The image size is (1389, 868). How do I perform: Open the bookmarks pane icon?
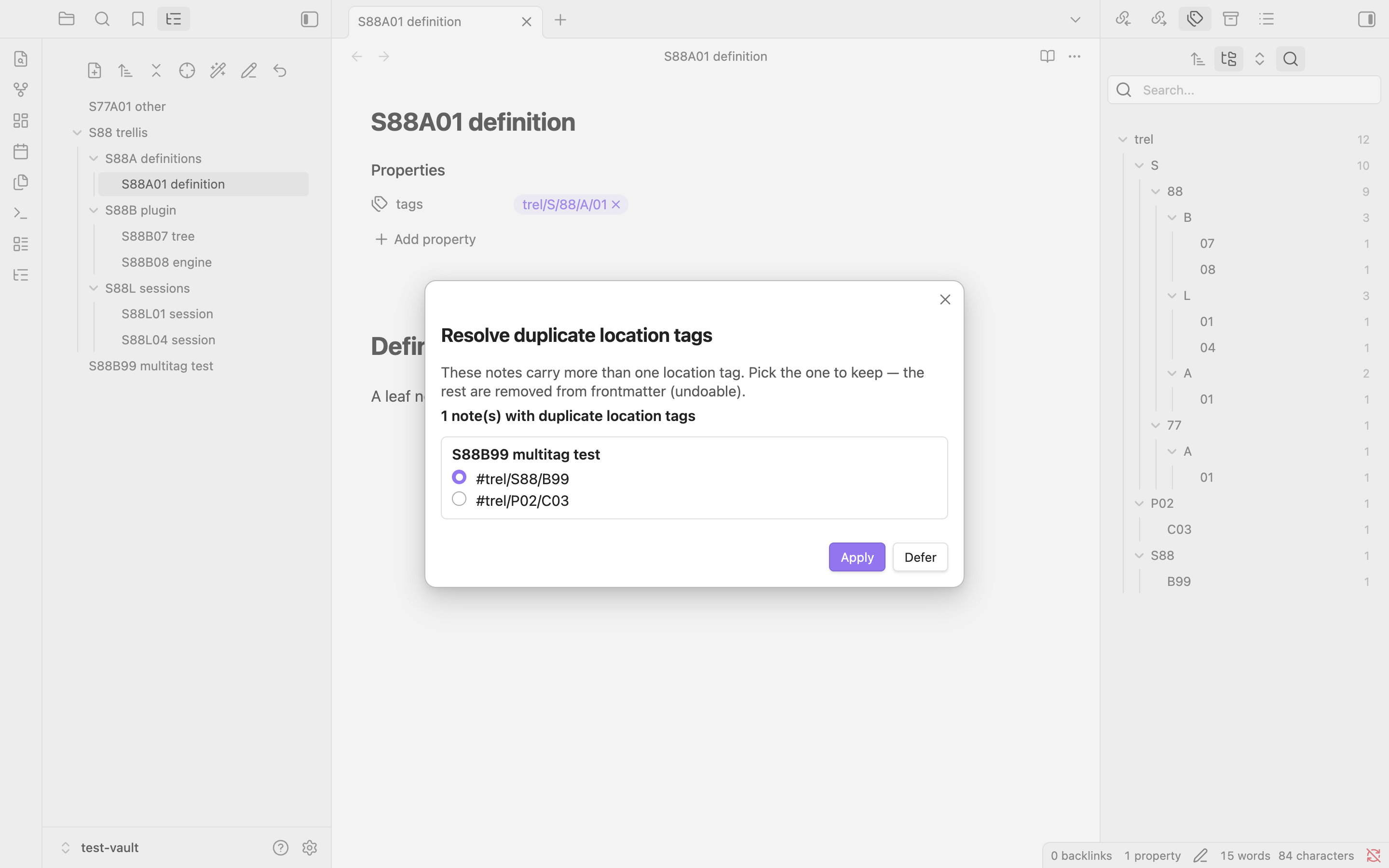pyautogui.click(x=138, y=19)
